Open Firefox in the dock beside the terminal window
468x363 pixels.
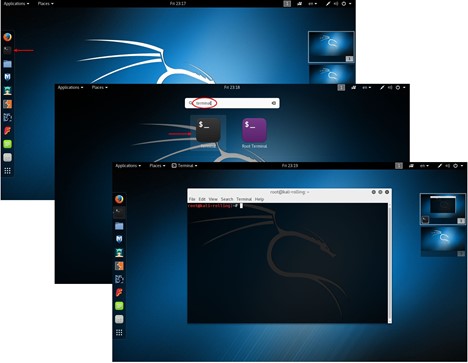(x=119, y=199)
